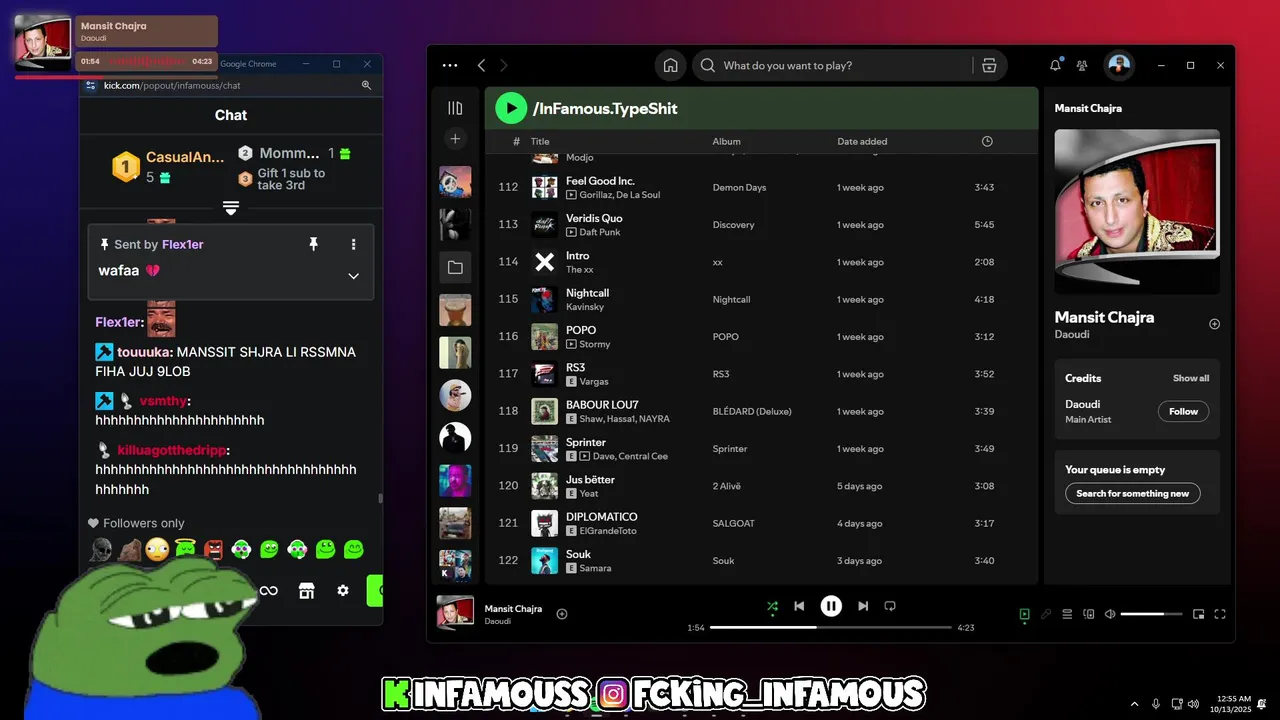Sort playlist by duration clock column
Viewport: 1280px width, 720px height.
click(x=987, y=141)
